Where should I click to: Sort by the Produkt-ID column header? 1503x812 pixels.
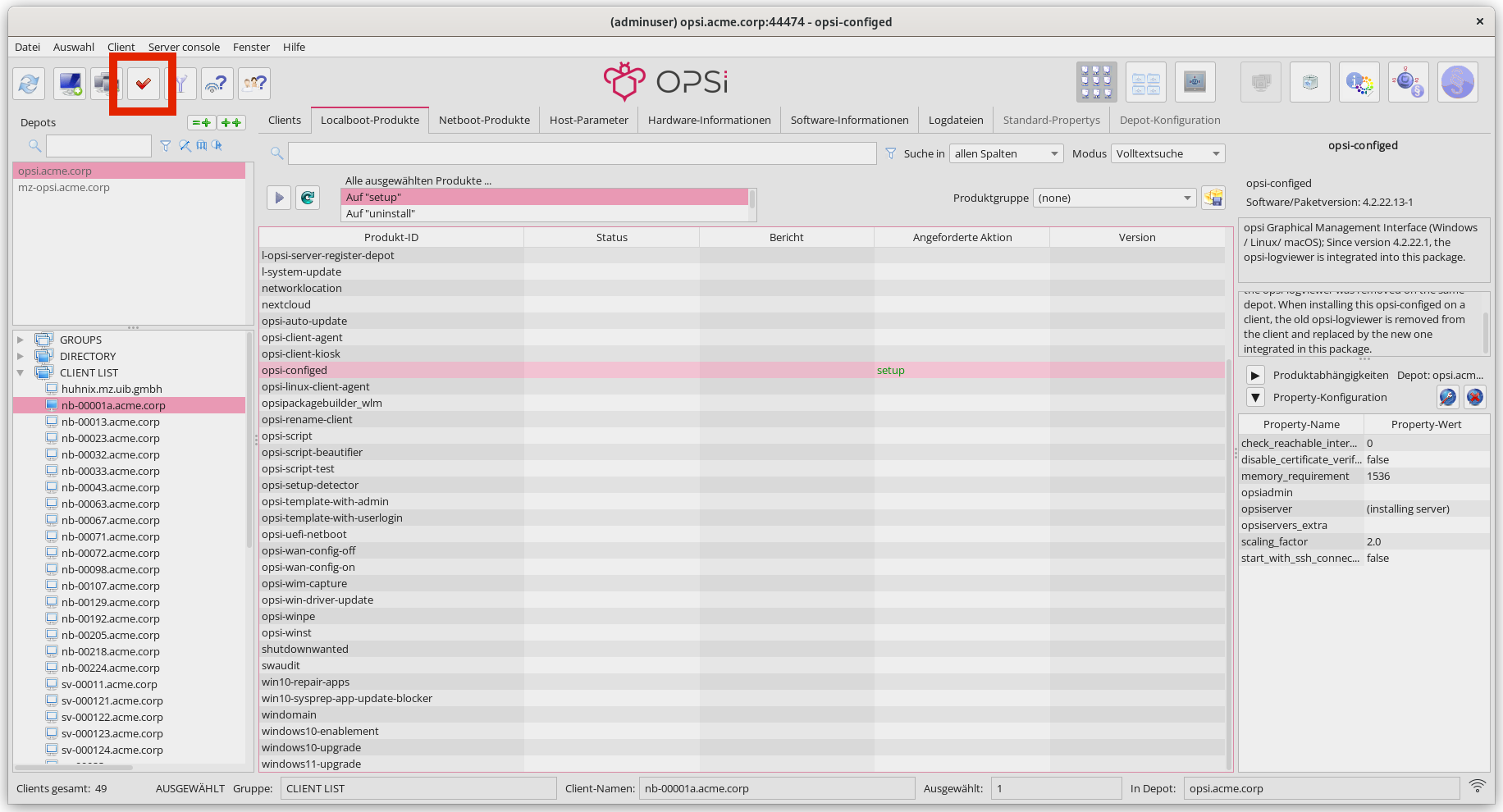click(391, 237)
